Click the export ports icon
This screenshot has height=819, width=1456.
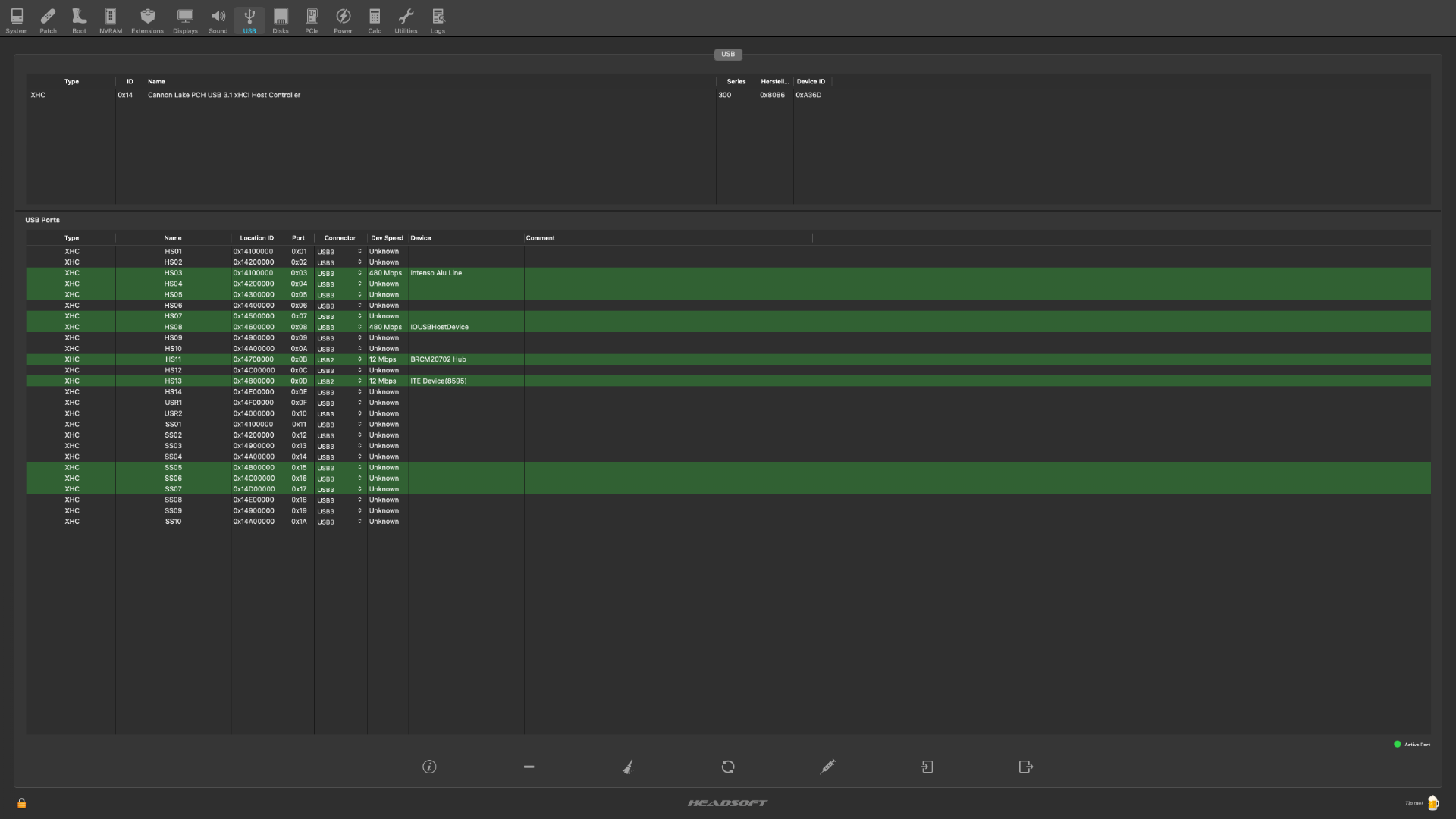(1026, 767)
